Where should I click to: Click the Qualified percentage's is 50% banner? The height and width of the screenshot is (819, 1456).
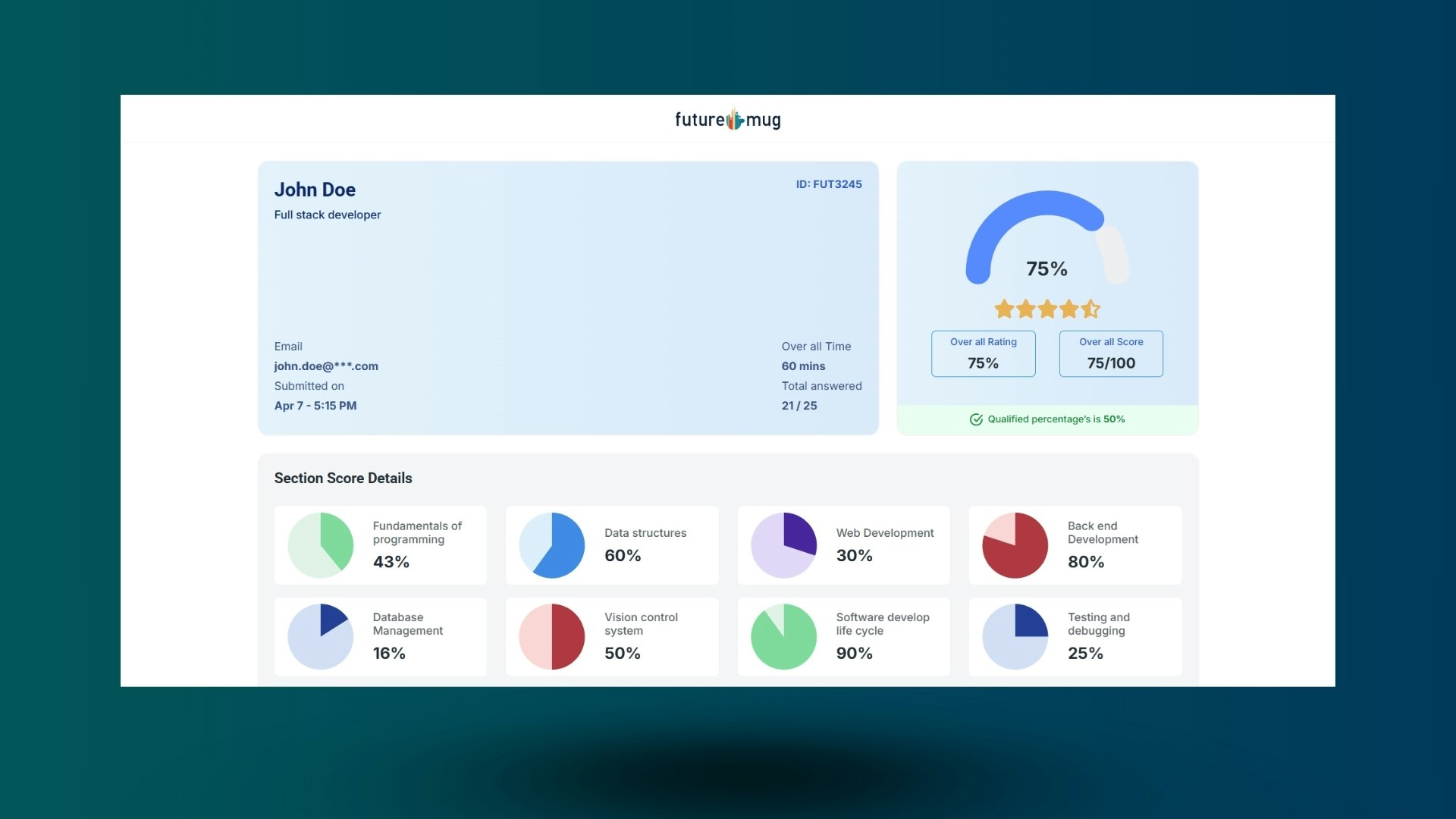[x=1047, y=419]
